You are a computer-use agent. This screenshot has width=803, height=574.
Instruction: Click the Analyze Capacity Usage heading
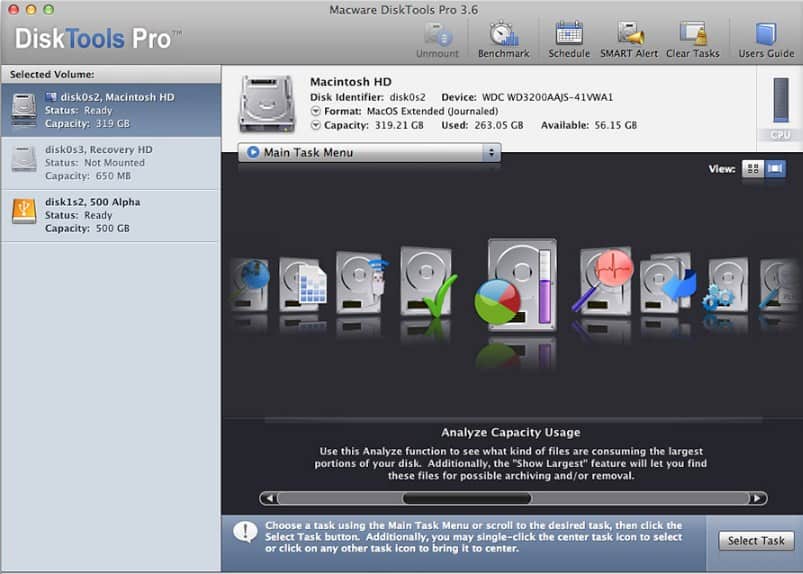point(511,432)
